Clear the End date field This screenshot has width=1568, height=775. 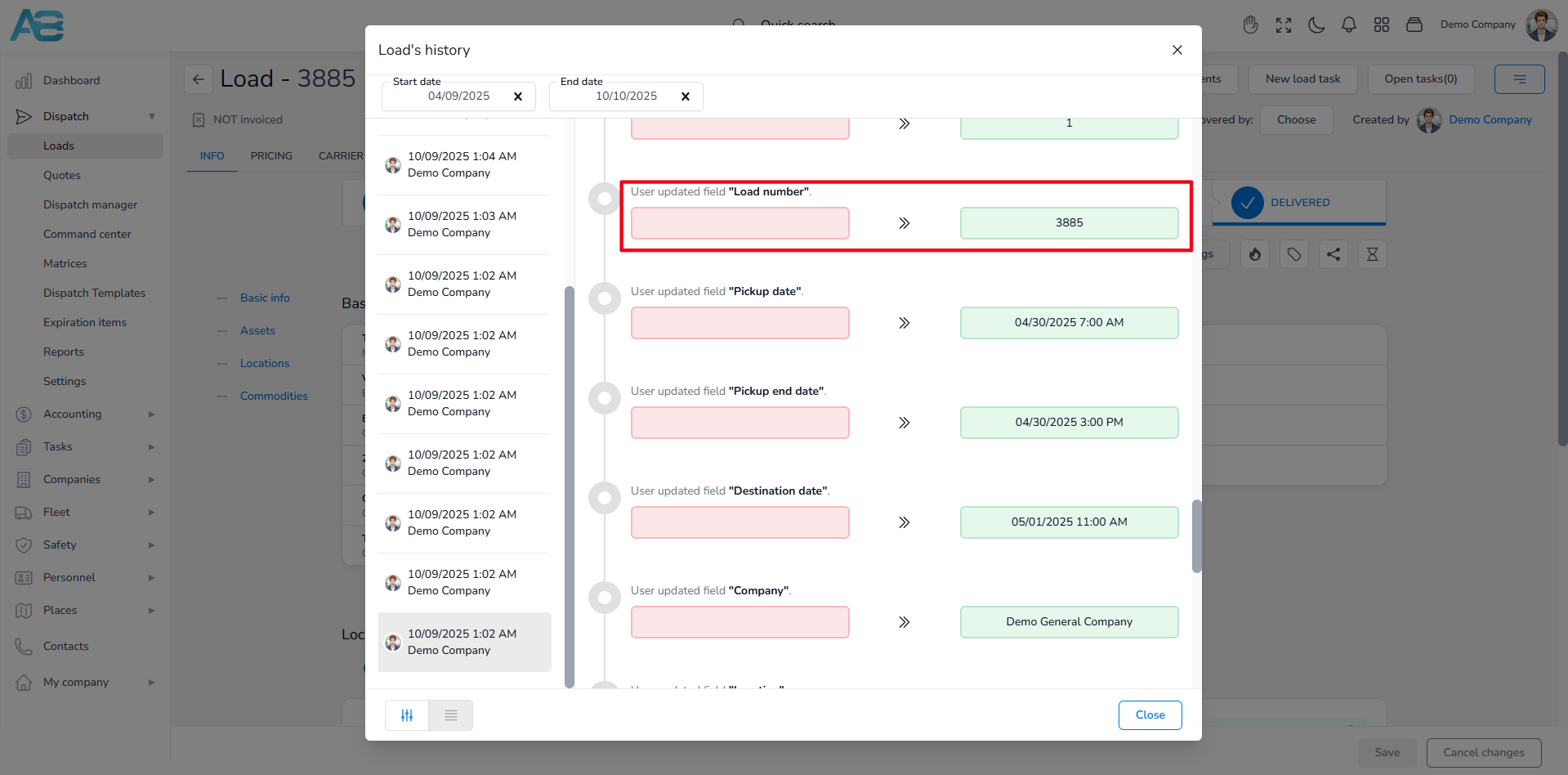[x=685, y=96]
